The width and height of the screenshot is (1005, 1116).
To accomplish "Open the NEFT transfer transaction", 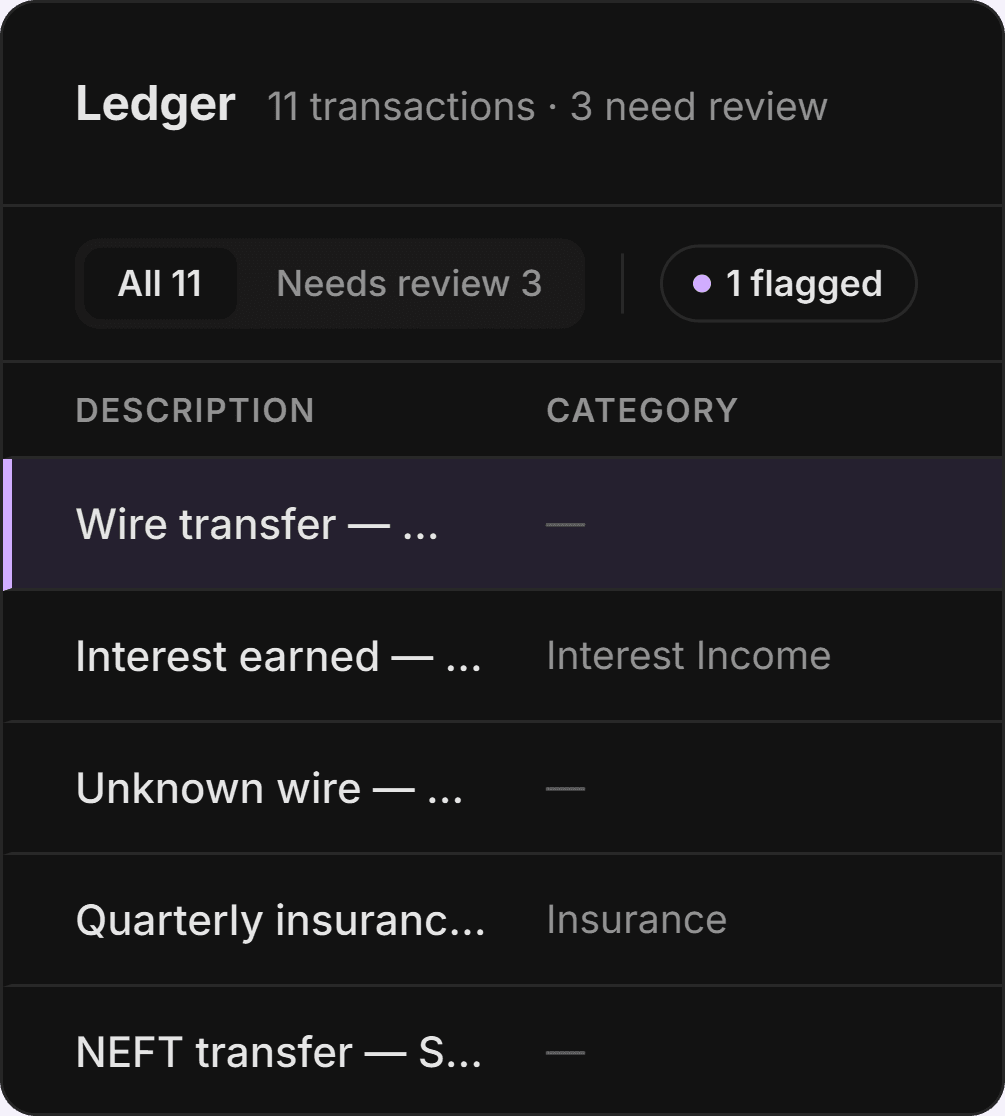I will point(502,1051).
